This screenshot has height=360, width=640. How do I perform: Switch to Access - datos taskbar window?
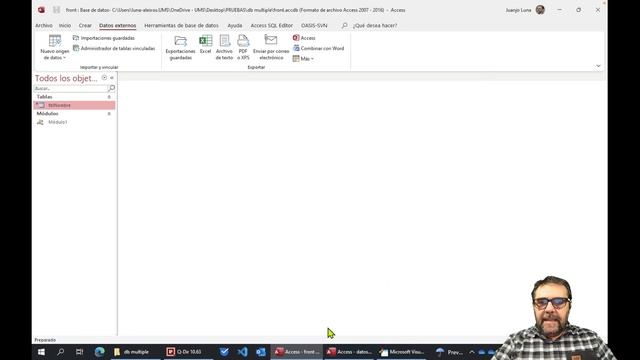[349, 351]
